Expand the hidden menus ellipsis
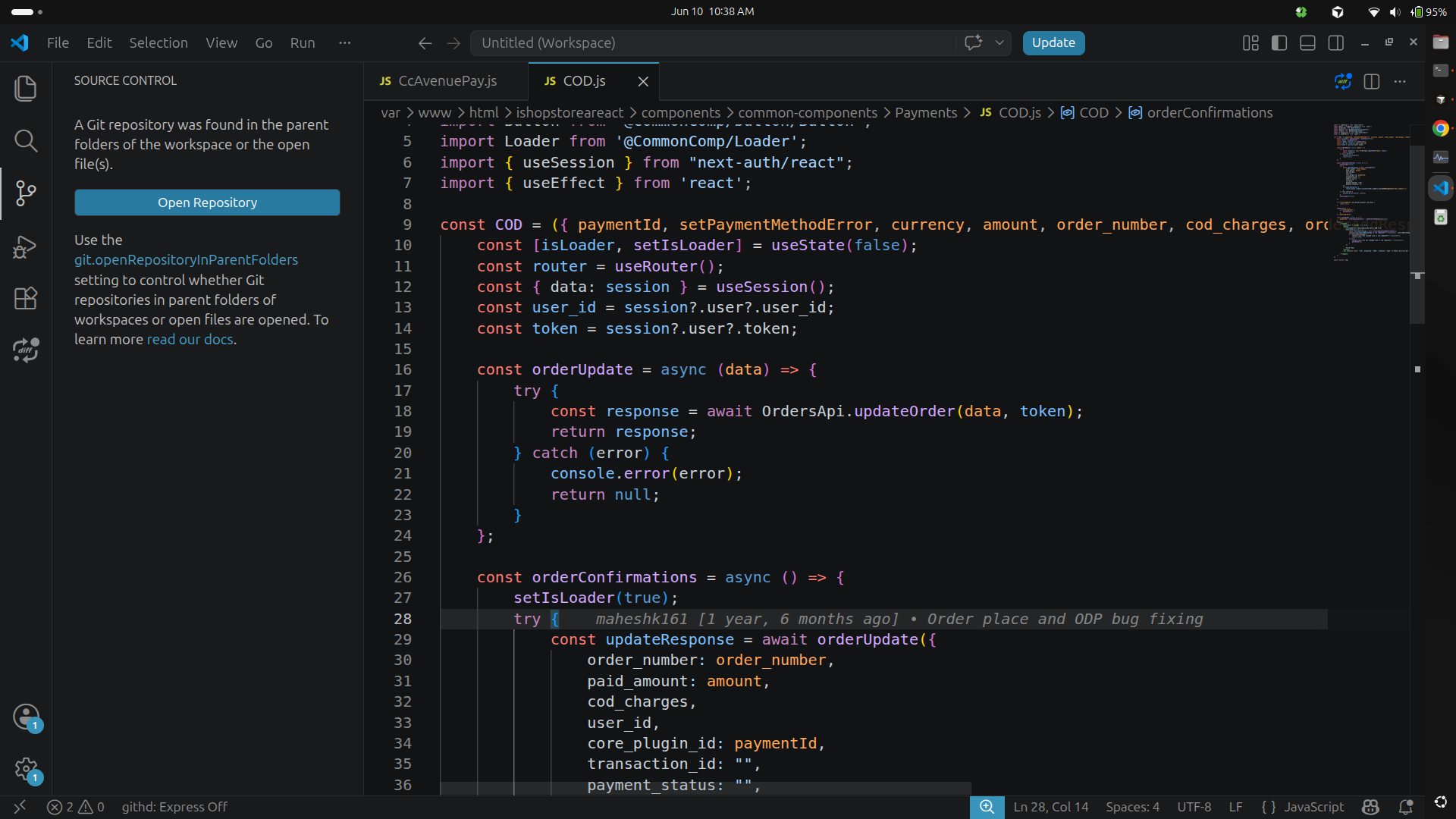 pos(345,43)
